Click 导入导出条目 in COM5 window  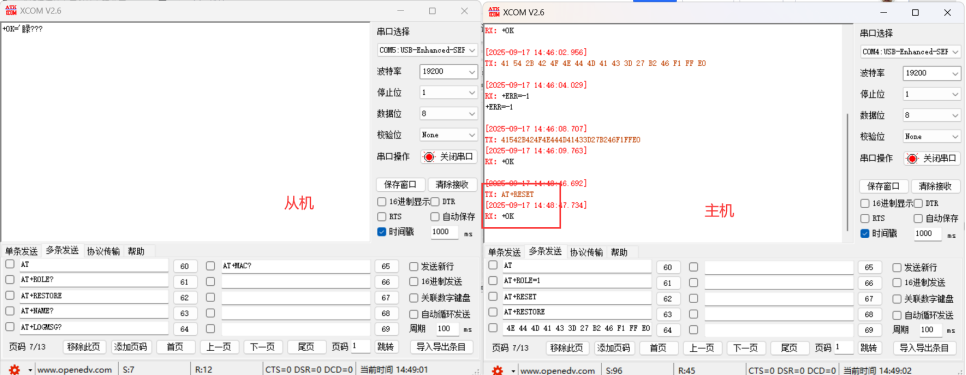[x=442, y=347]
